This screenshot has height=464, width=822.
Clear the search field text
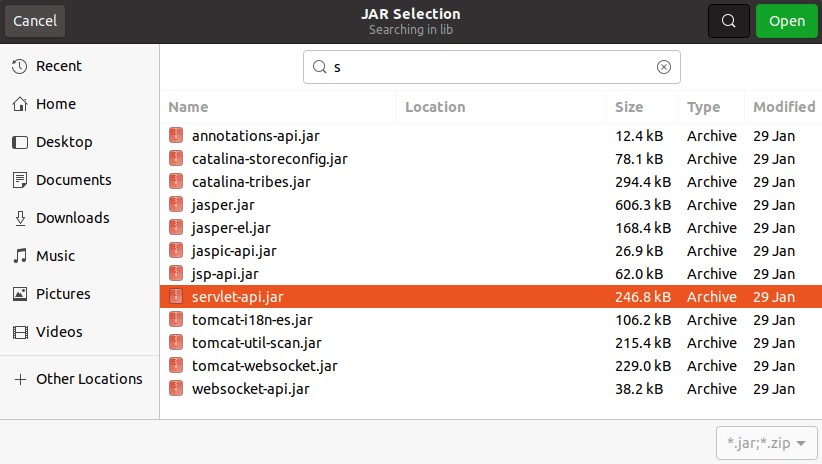pos(663,67)
